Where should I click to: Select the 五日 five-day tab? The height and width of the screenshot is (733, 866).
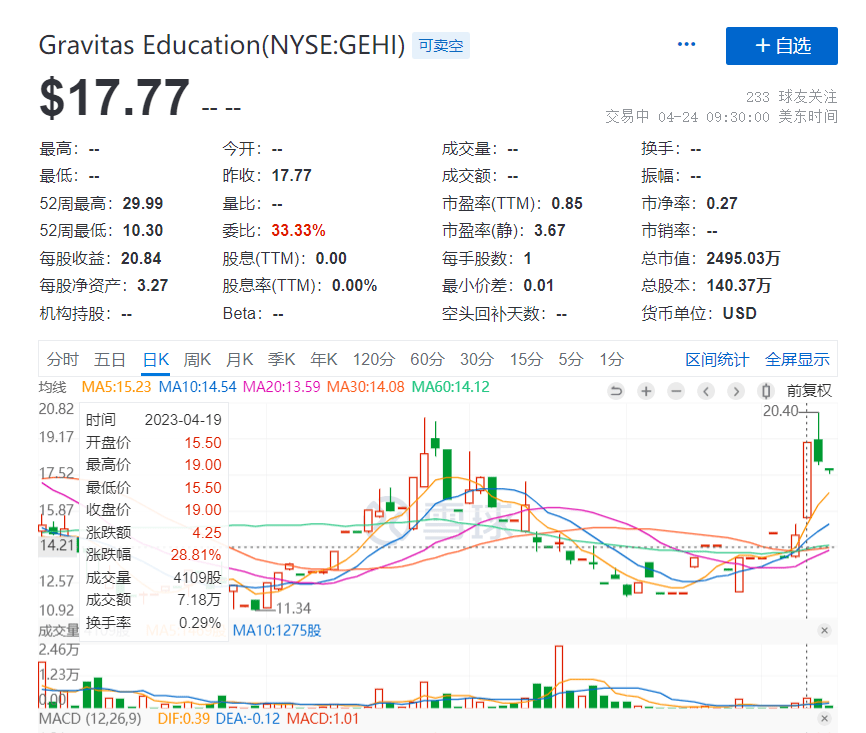tap(110, 359)
